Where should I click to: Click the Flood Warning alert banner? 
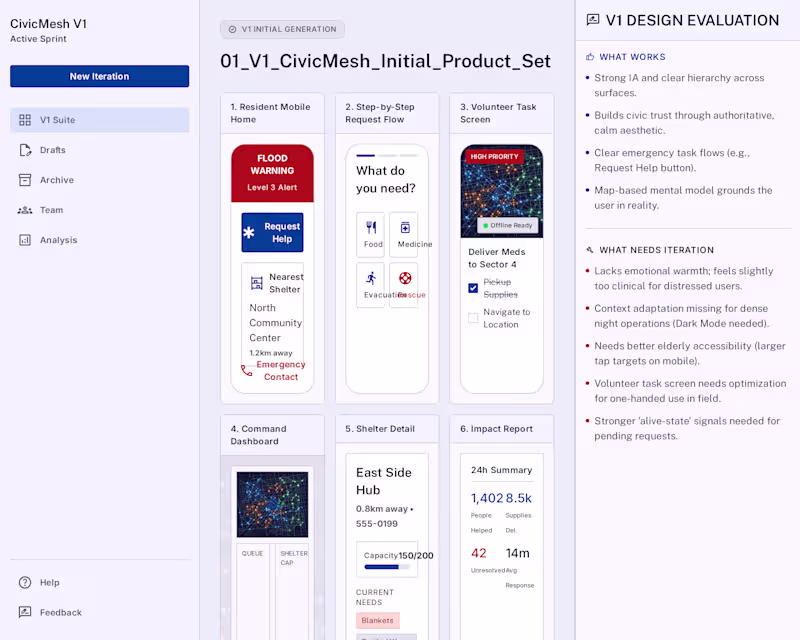(272, 173)
